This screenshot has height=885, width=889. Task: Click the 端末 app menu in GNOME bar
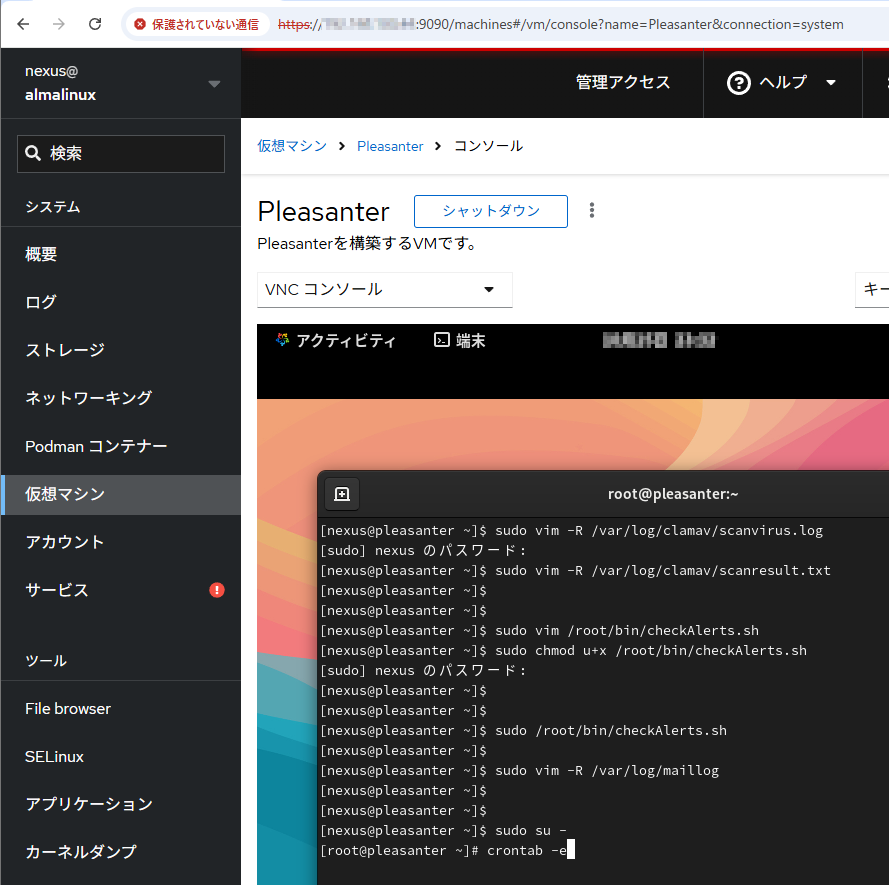460,341
